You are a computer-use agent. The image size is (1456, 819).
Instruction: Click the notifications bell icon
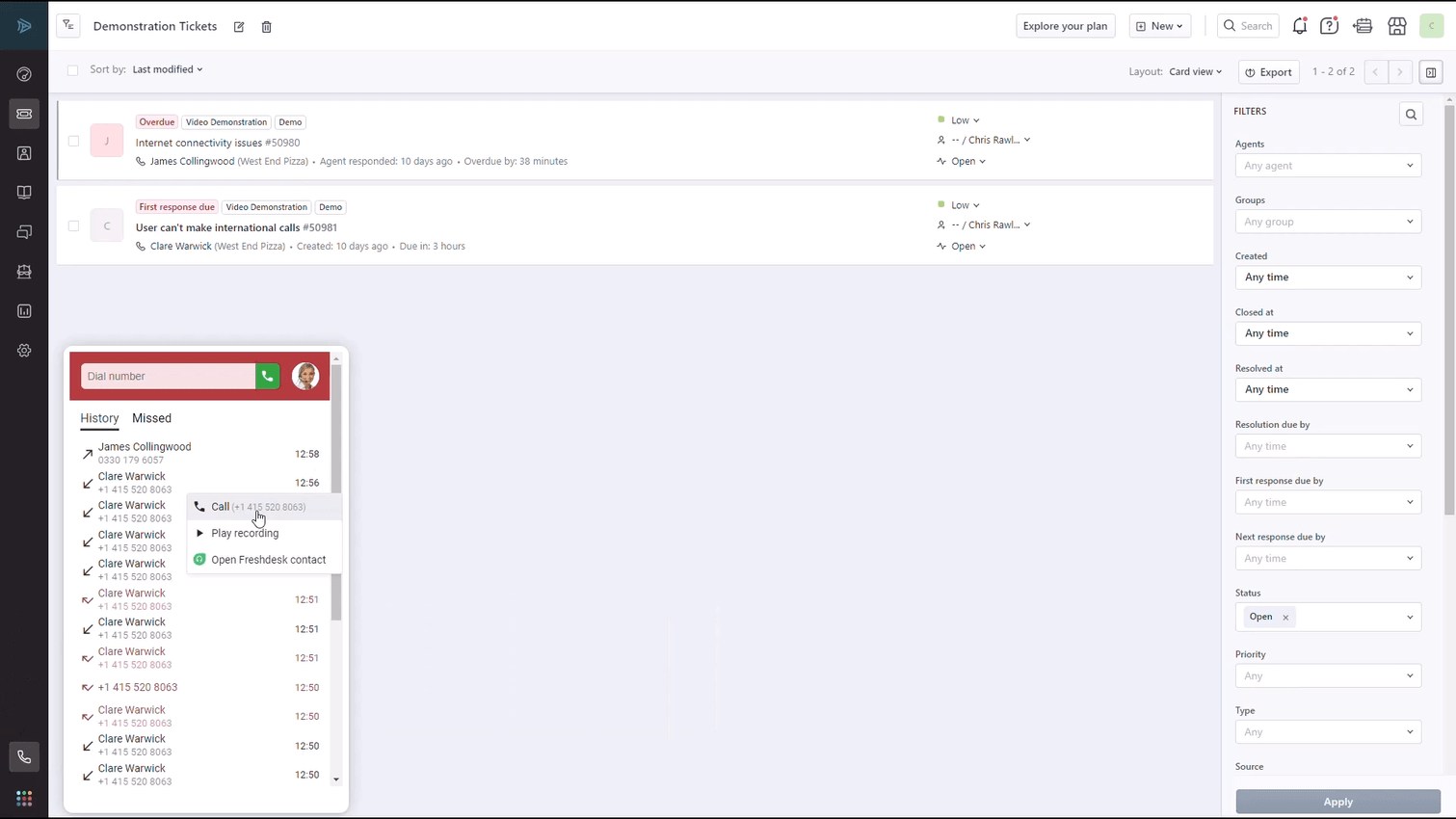[x=1299, y=26]
